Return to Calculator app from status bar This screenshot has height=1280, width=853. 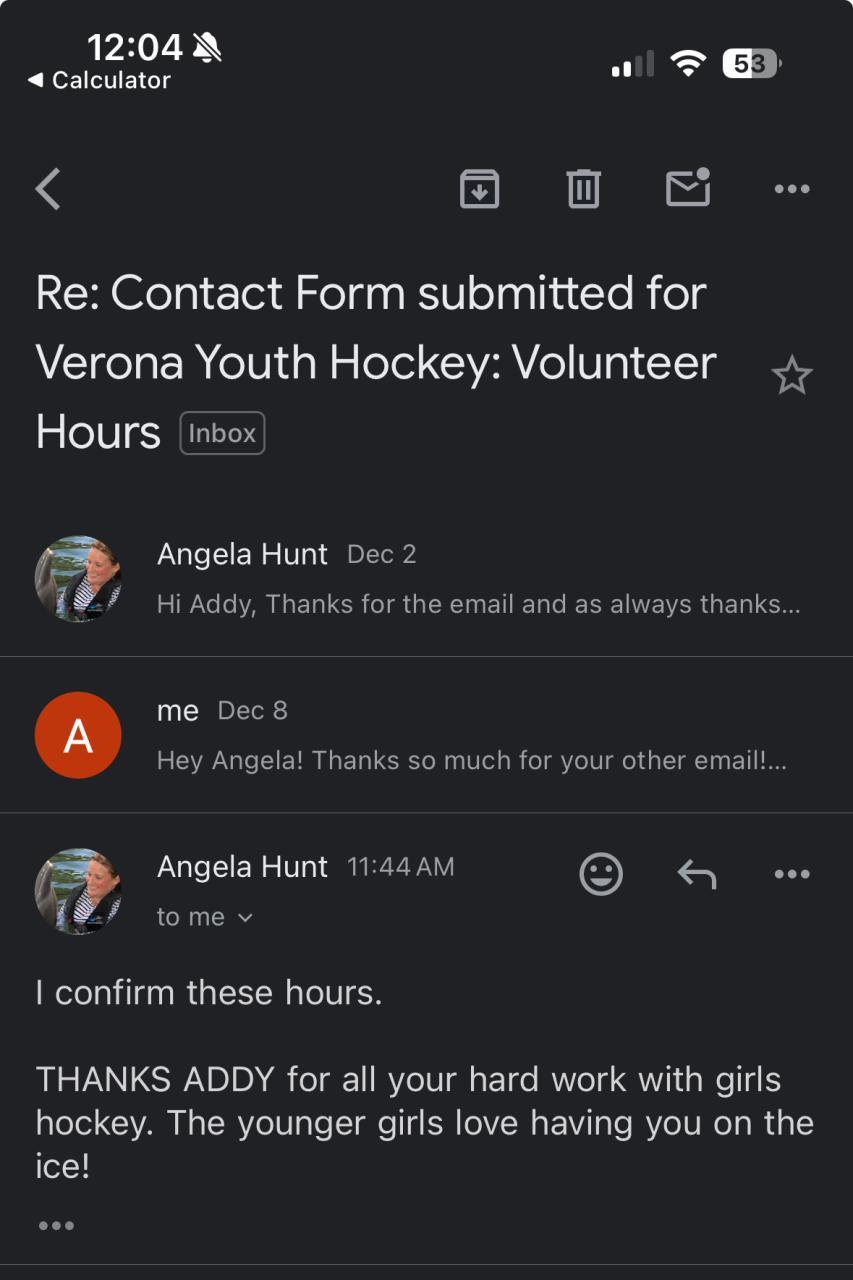(100, 81)
